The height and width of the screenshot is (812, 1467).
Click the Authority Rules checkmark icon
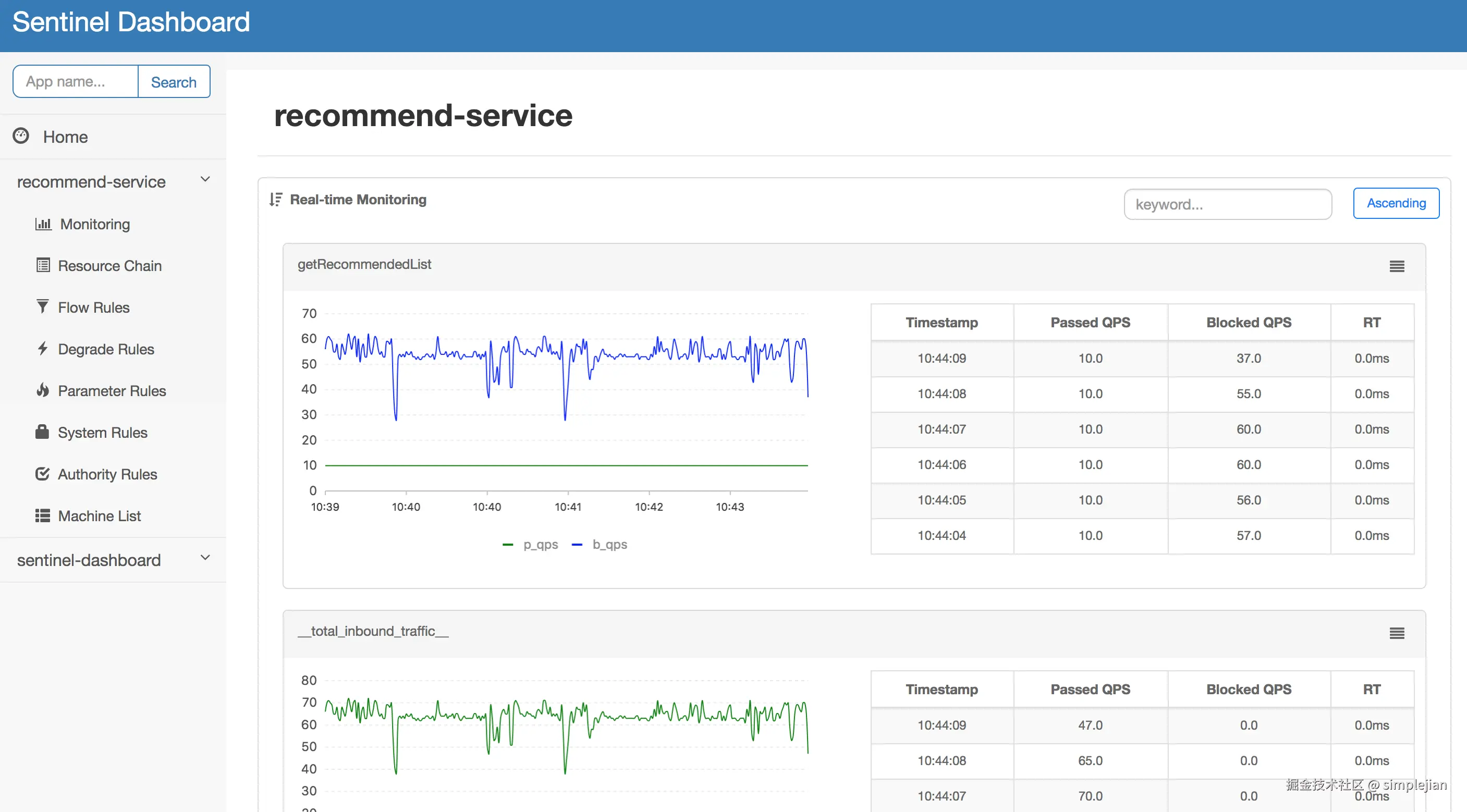(x=43, y=474)
